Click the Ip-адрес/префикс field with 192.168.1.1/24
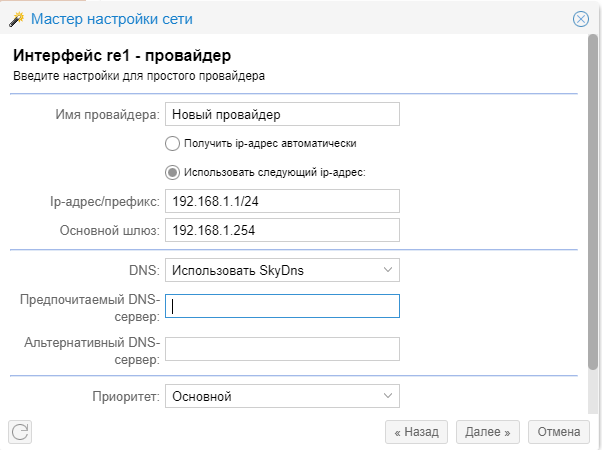Screen dimensions: 602x450 (282, 201)
